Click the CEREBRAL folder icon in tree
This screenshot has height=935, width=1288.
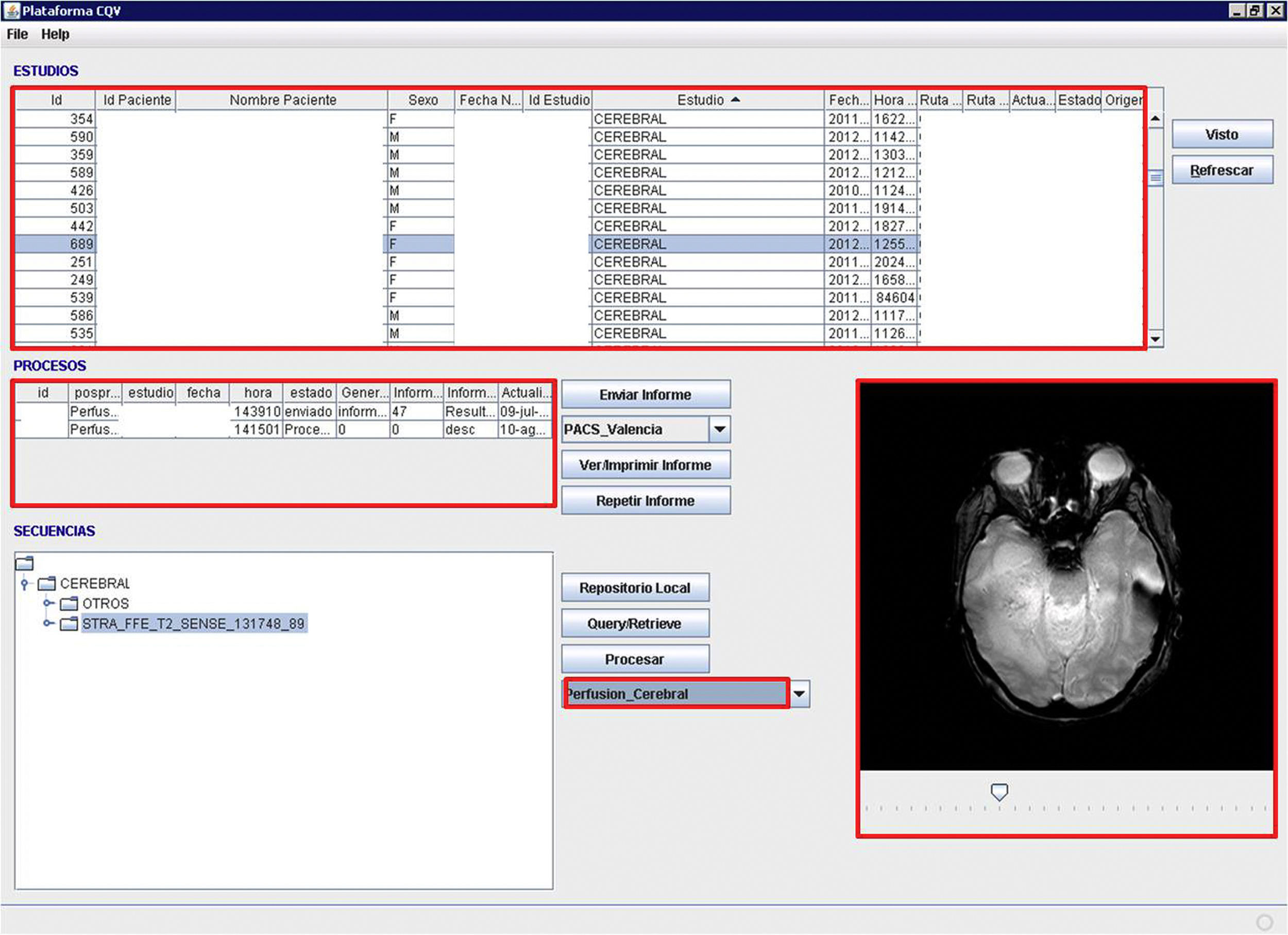point(46,583)
